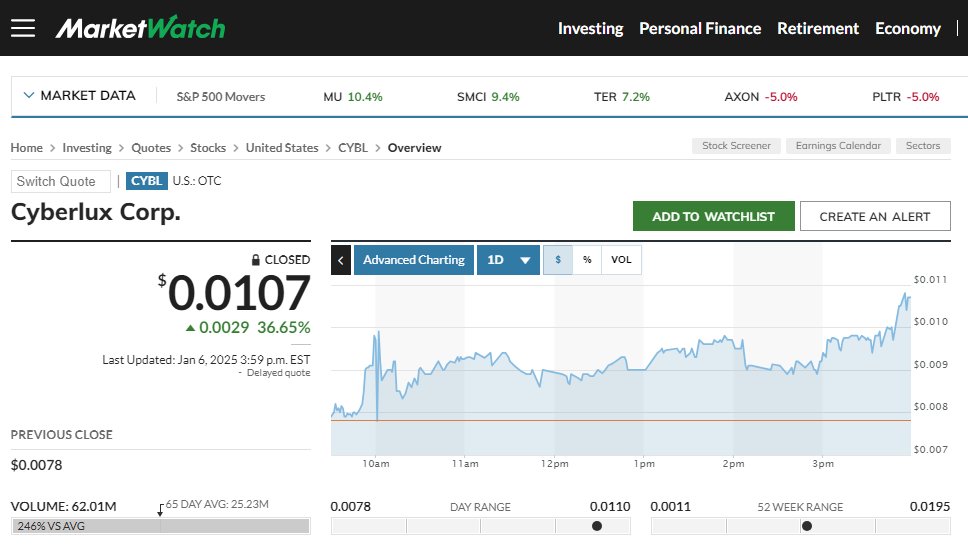Screen dimensions: 968x553
Task: Click the Overview breadcrumb text
Action: point(414,148)
